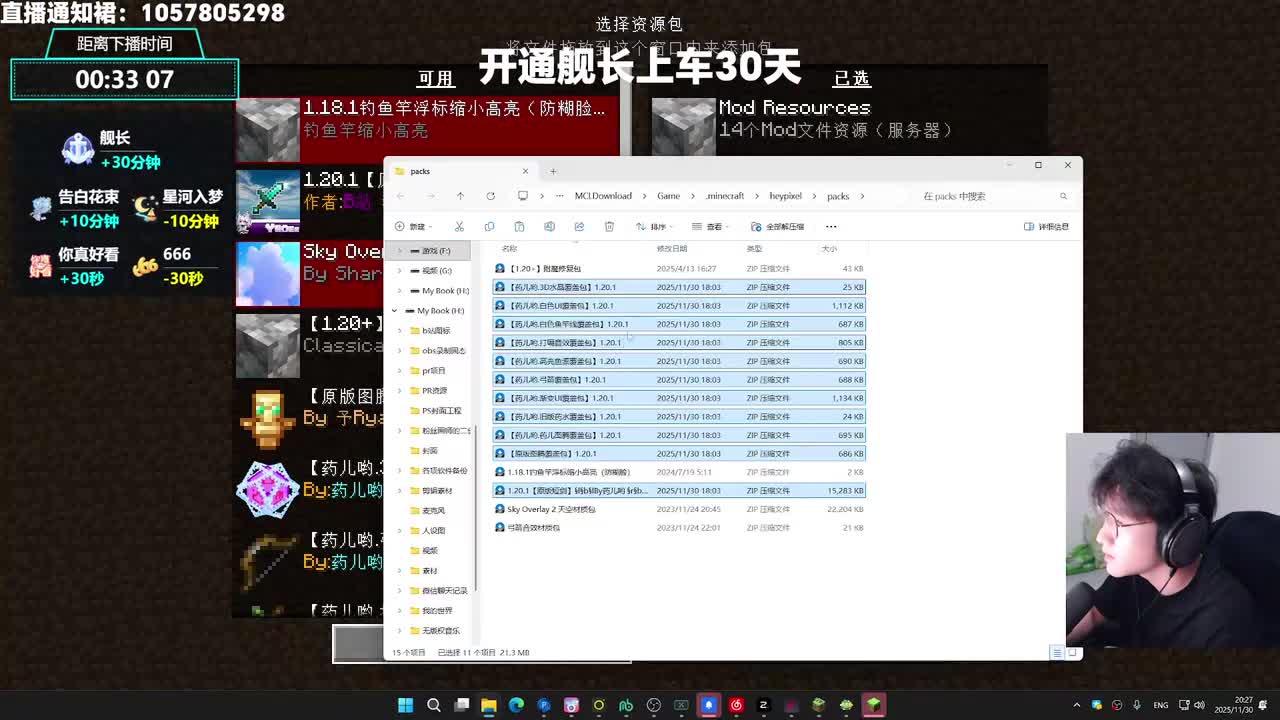
Task: Open the Windows Start menu
Action: point(405,705)
